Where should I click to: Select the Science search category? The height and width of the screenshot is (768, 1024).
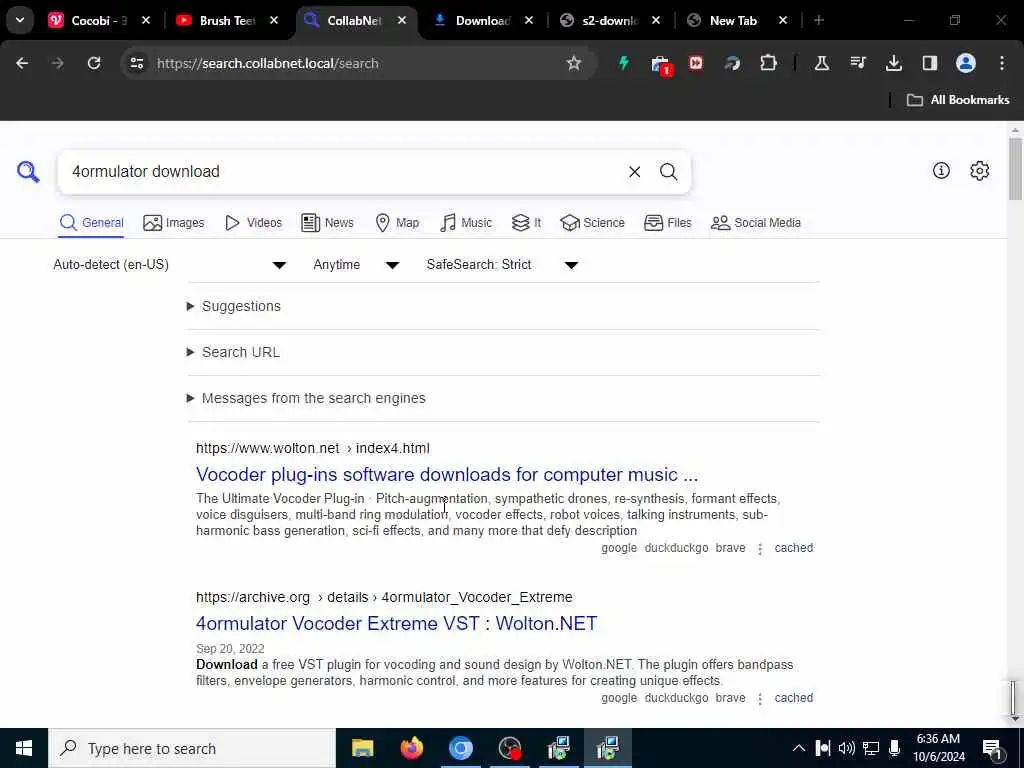pyautogui.click(x=592, y=223)
